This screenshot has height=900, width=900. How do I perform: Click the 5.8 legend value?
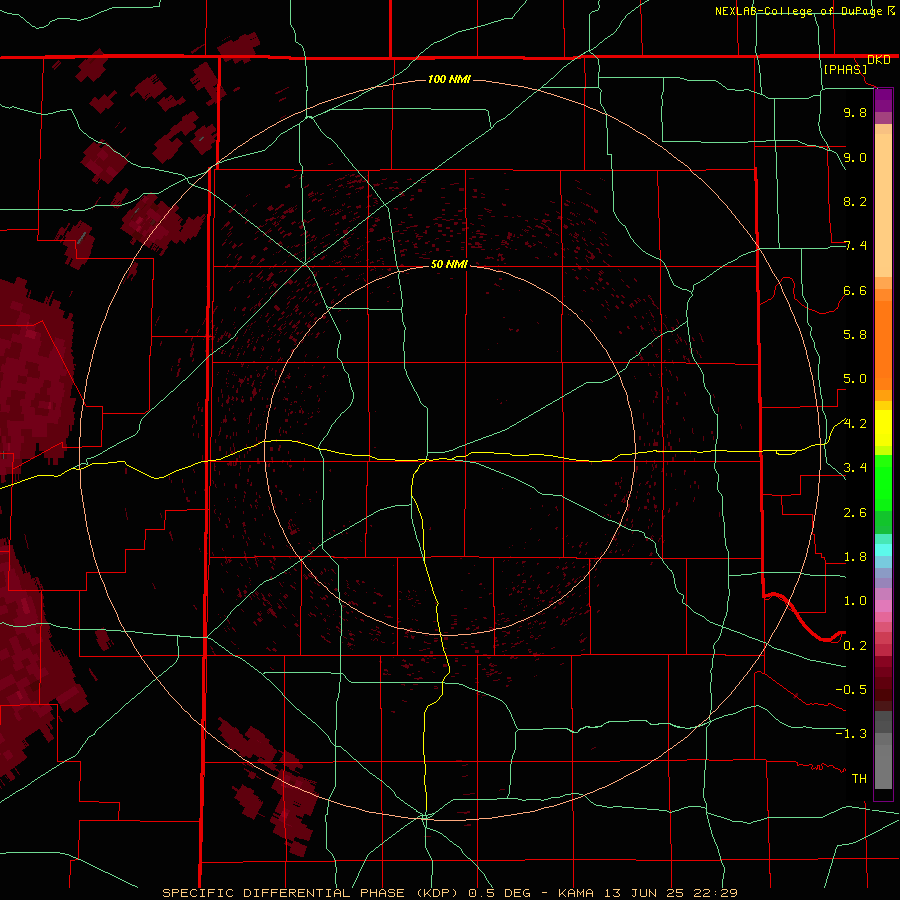pyautogui.click(x=855, y=335)
